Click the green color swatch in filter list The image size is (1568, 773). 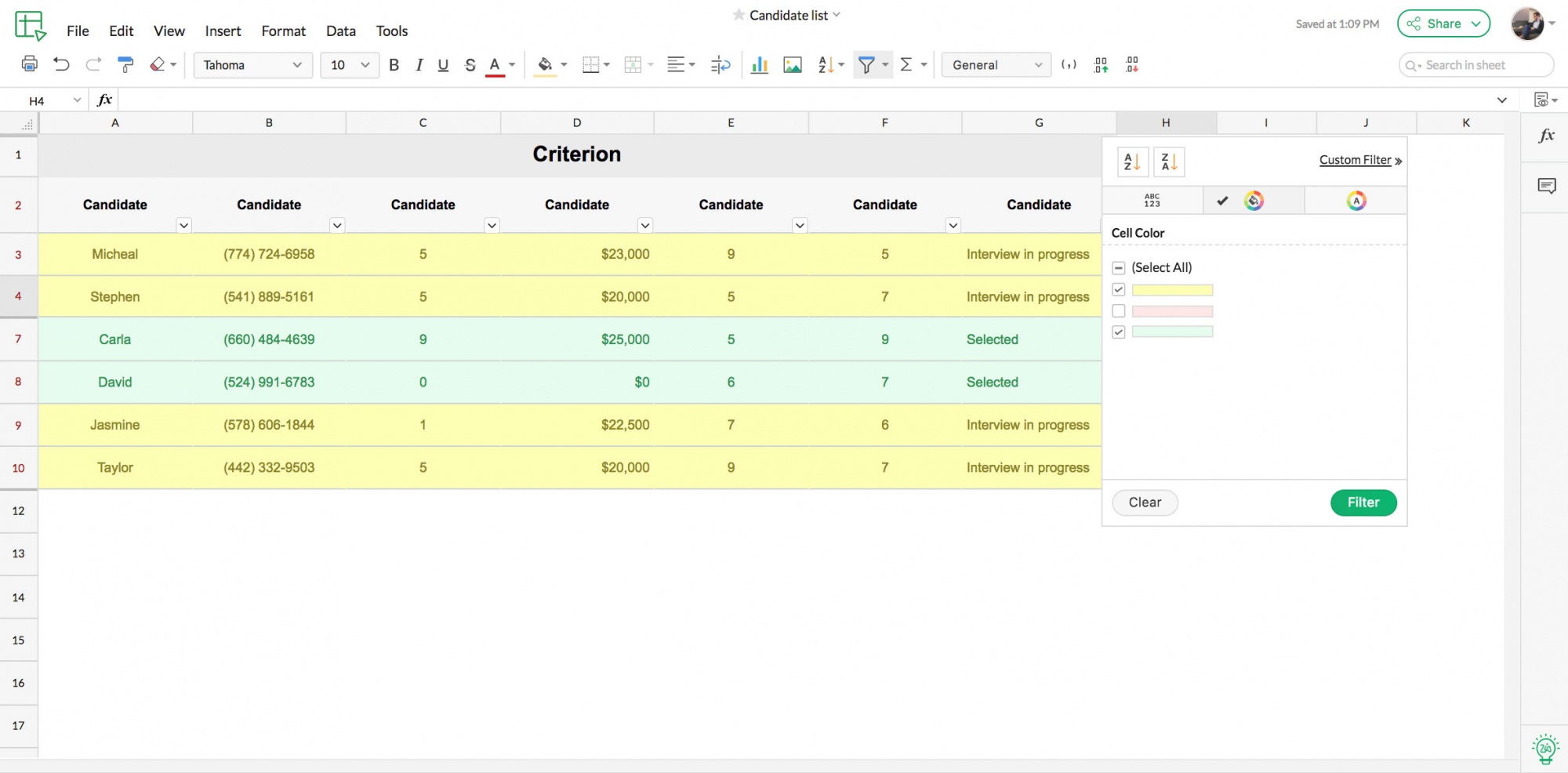pos(1172,332)
